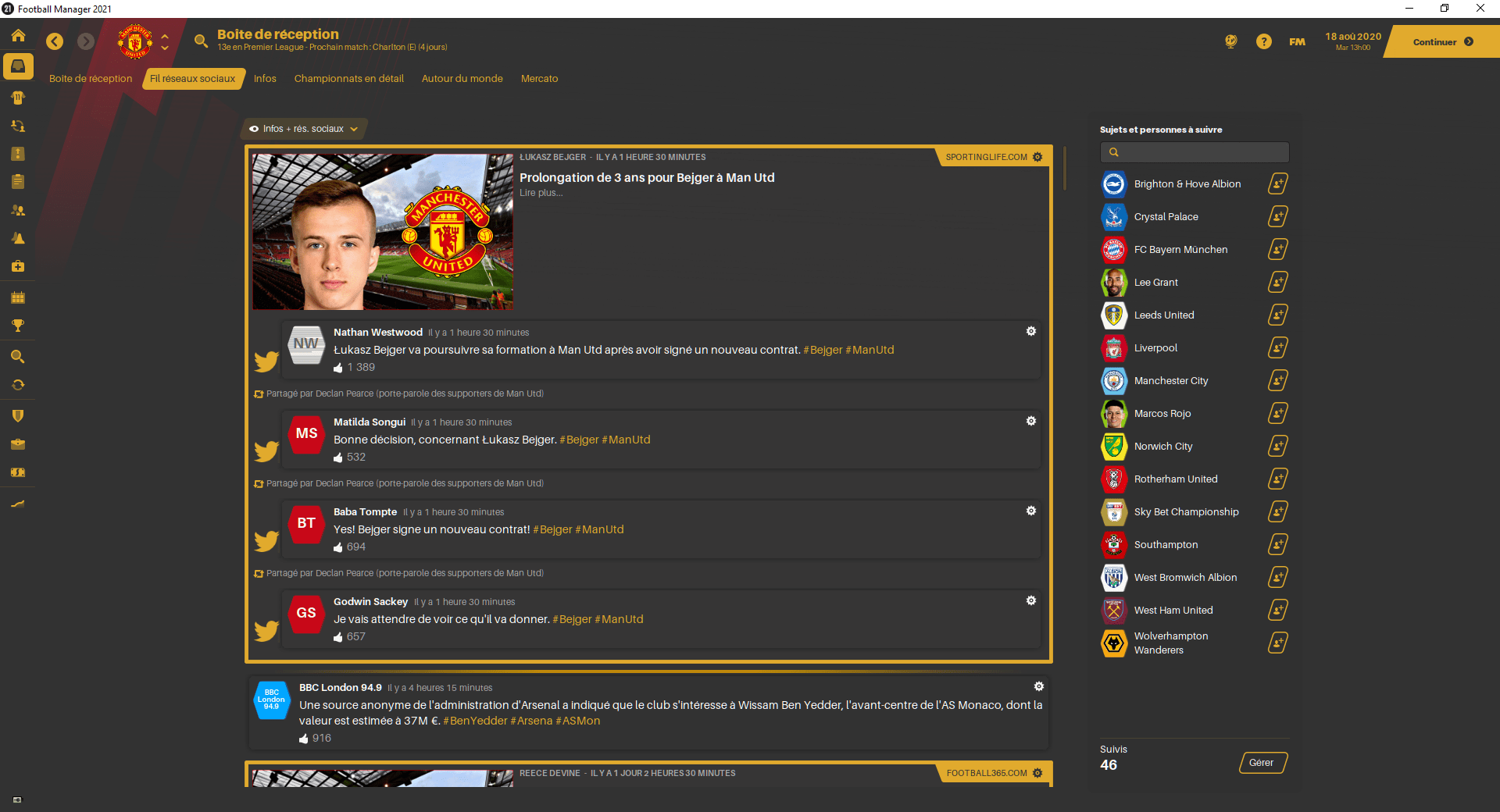Open the 'Championnats en détail' tab
The image size is (1500, 812).
(349, 79)
